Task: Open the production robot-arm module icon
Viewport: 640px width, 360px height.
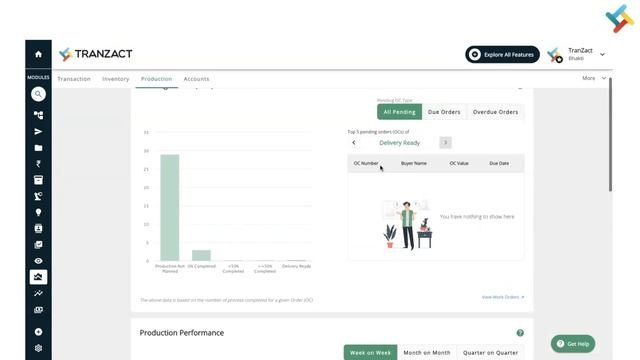Action: 38,196
